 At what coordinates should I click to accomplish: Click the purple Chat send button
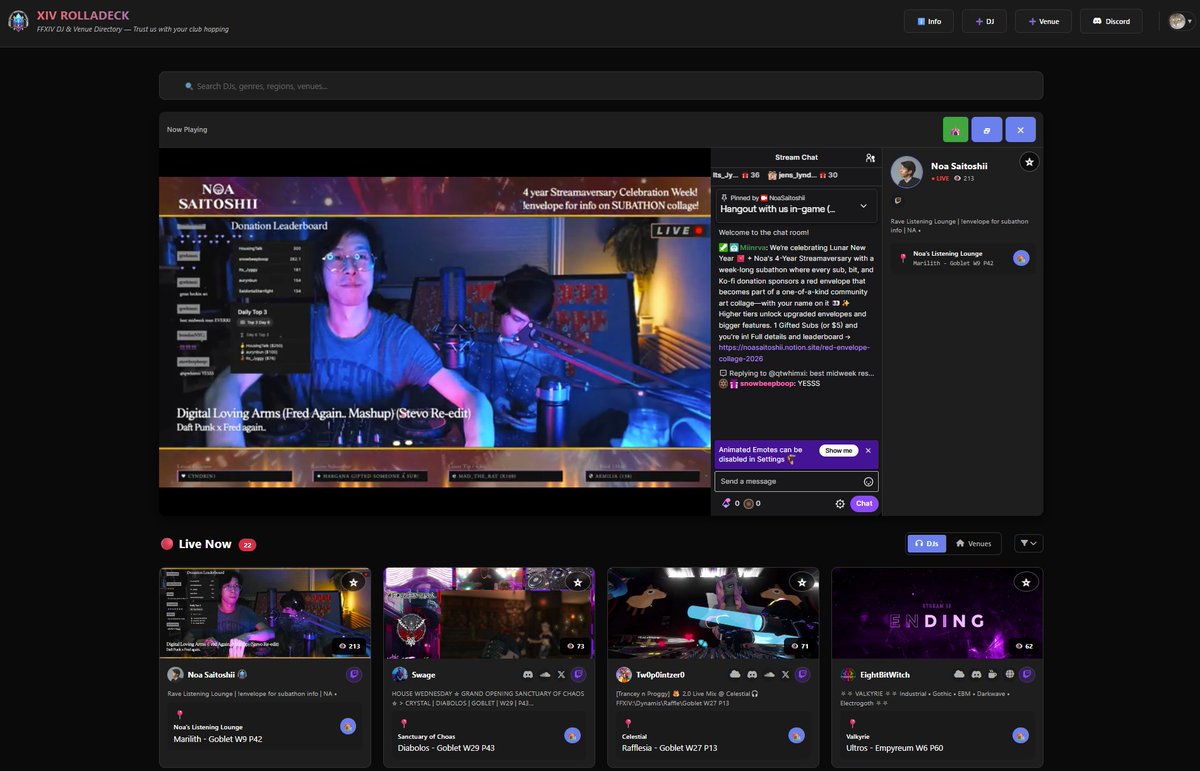(864, 504)
